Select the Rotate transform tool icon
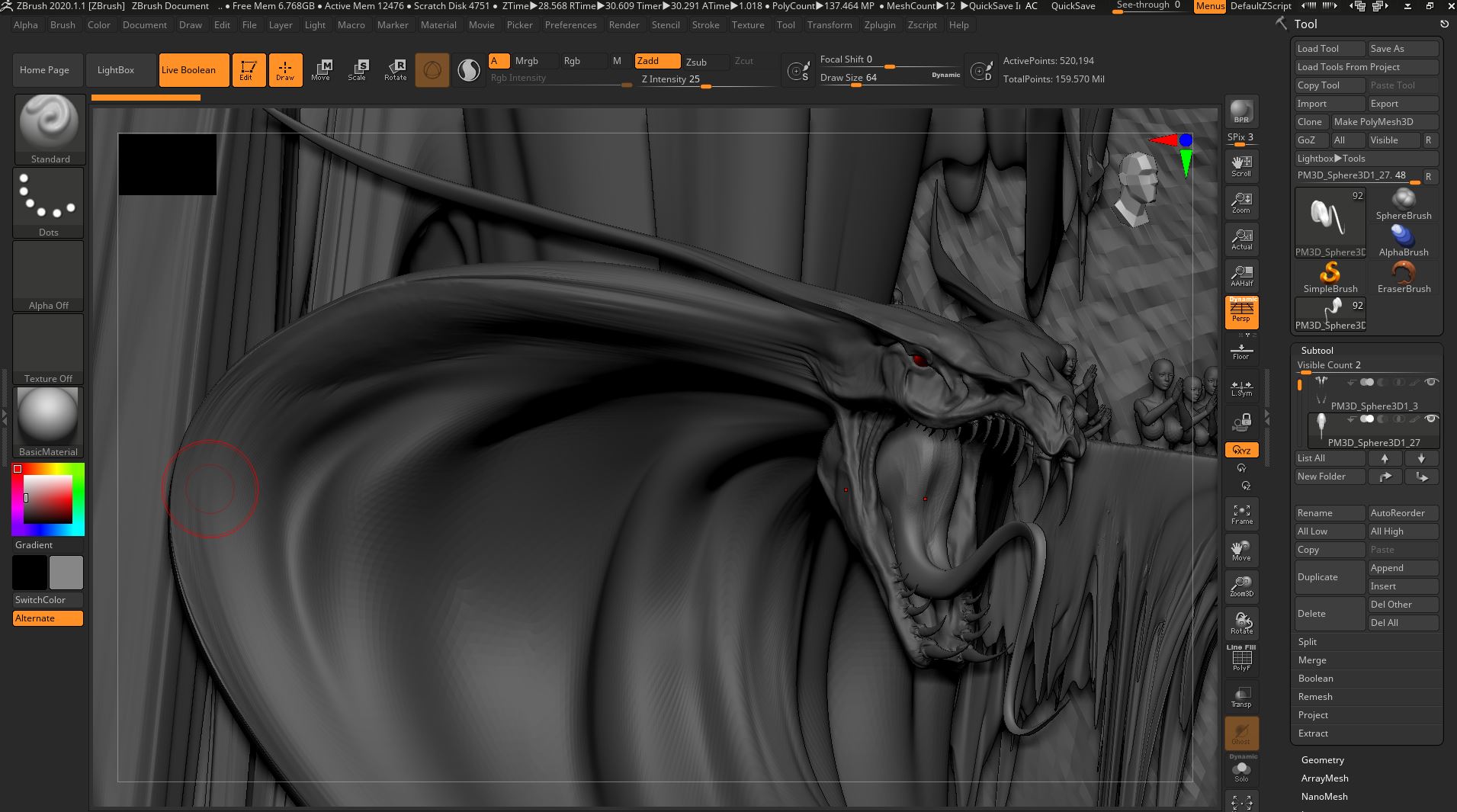 [395, 69]
